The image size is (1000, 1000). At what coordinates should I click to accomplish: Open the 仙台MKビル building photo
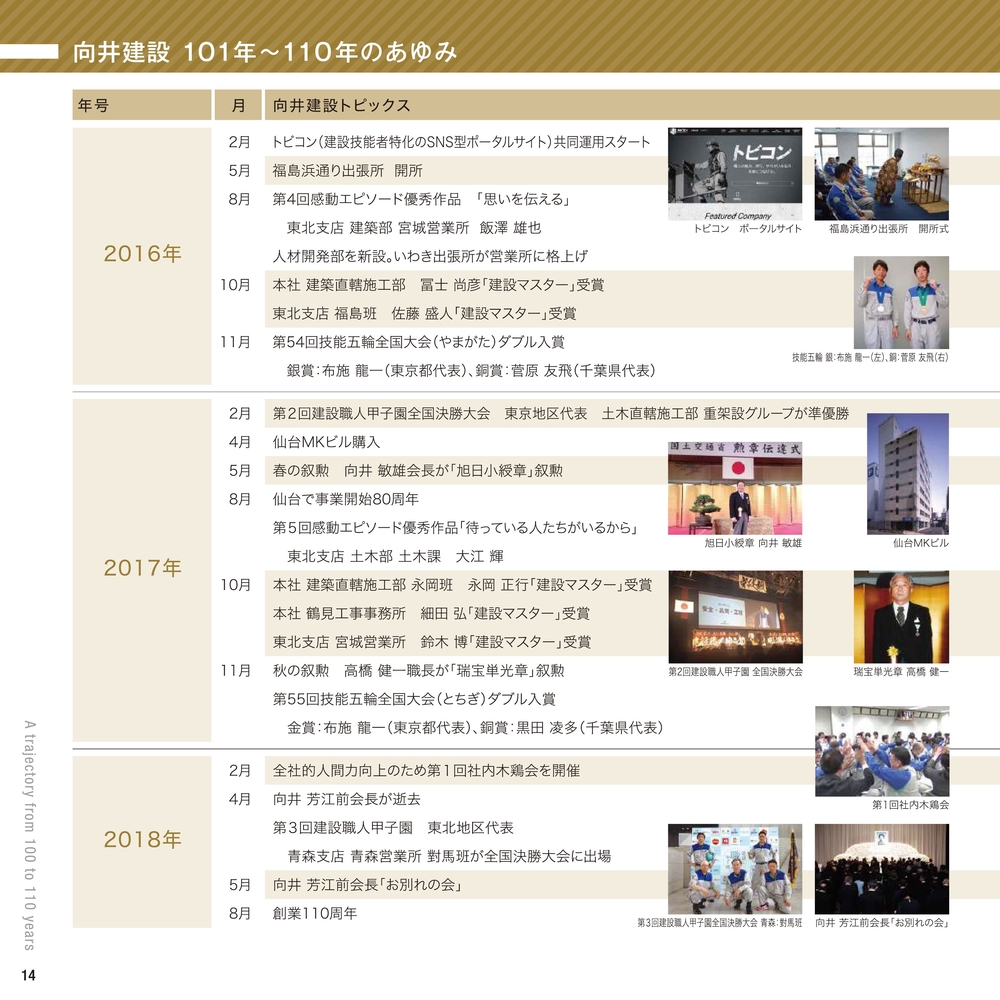[x=907, y=473]
